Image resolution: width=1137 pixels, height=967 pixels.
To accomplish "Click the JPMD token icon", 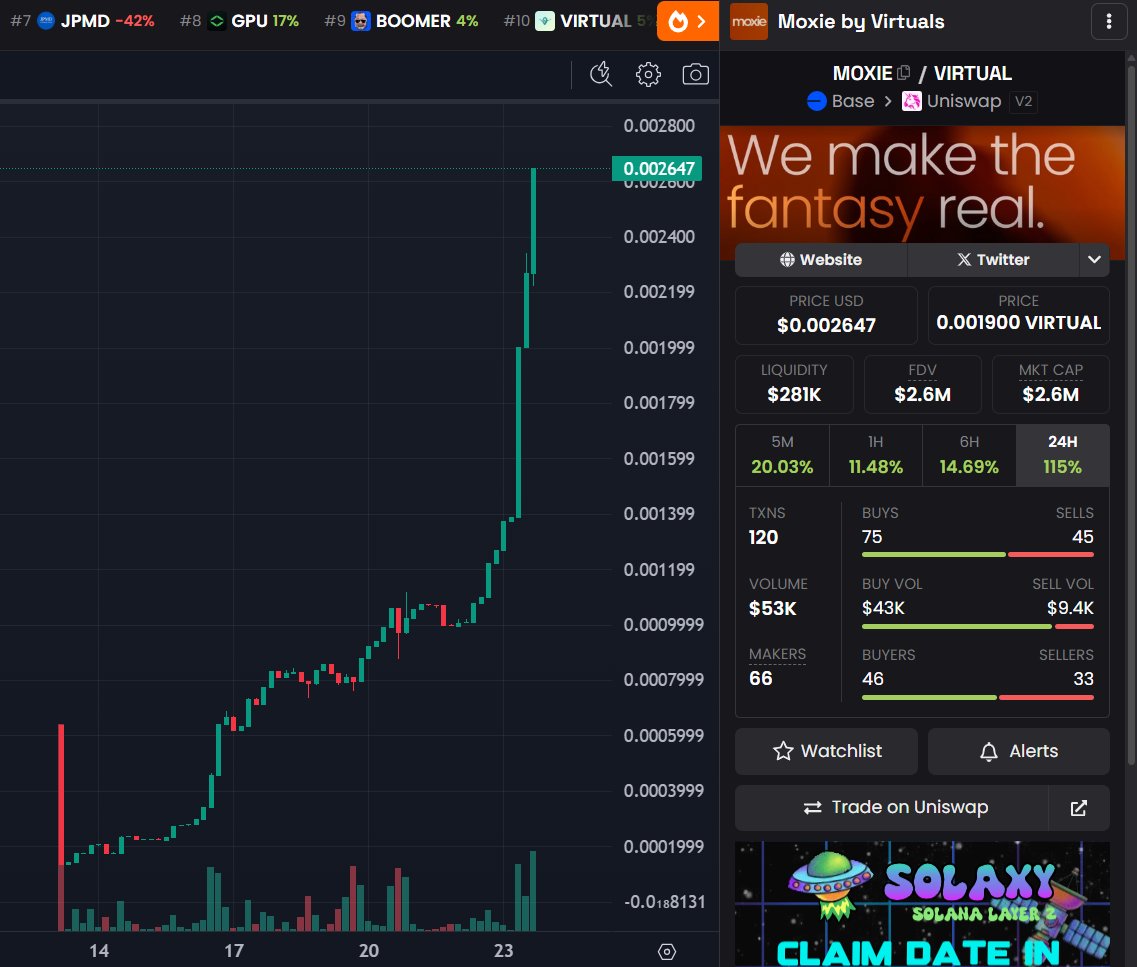I will point(46,20).
